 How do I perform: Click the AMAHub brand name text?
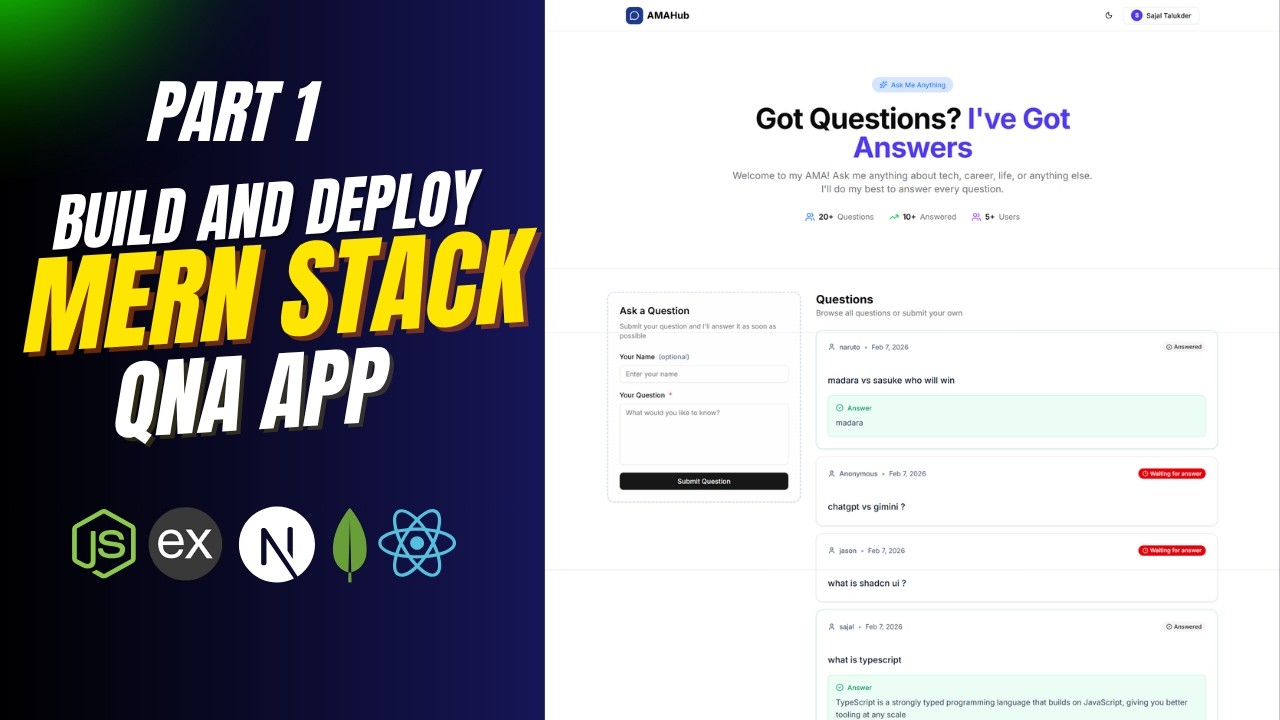click(x=668, y=15)
